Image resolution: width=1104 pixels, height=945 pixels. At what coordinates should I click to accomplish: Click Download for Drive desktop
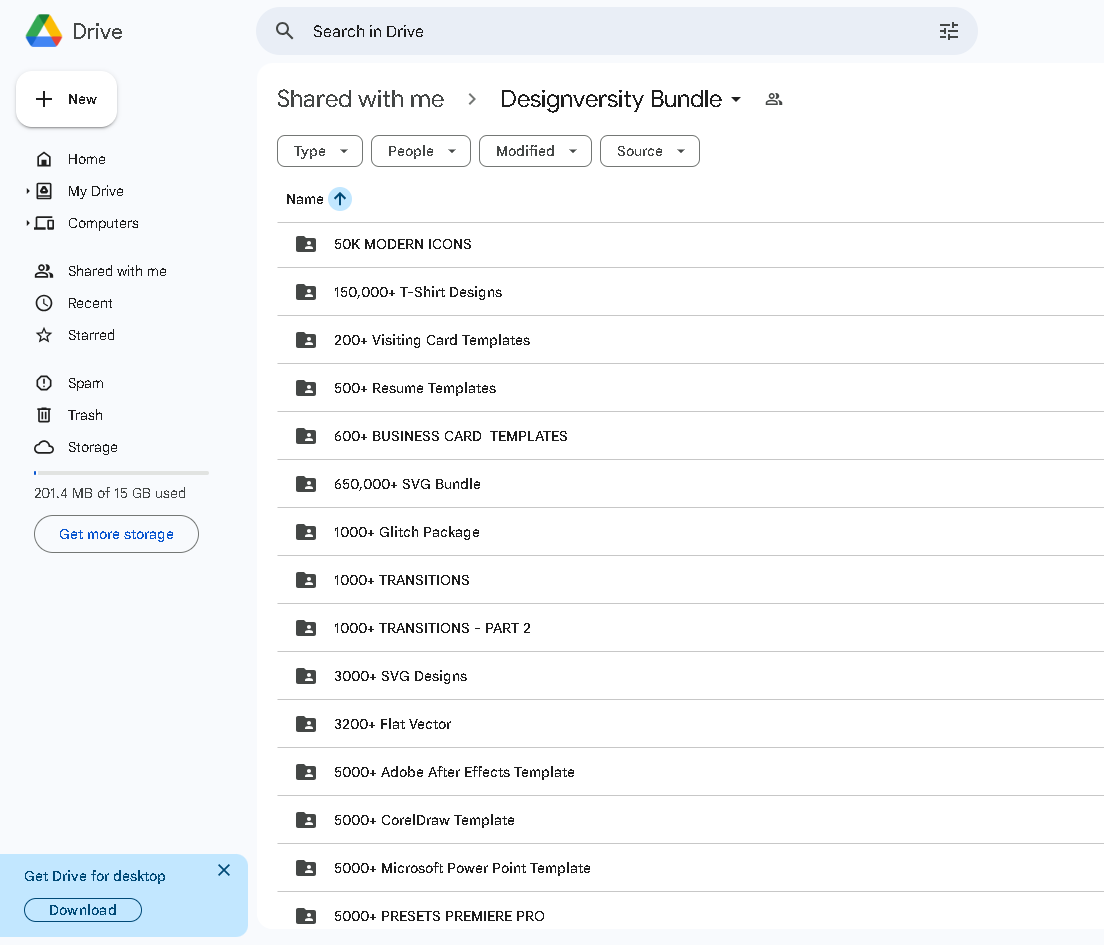point(83,910)
